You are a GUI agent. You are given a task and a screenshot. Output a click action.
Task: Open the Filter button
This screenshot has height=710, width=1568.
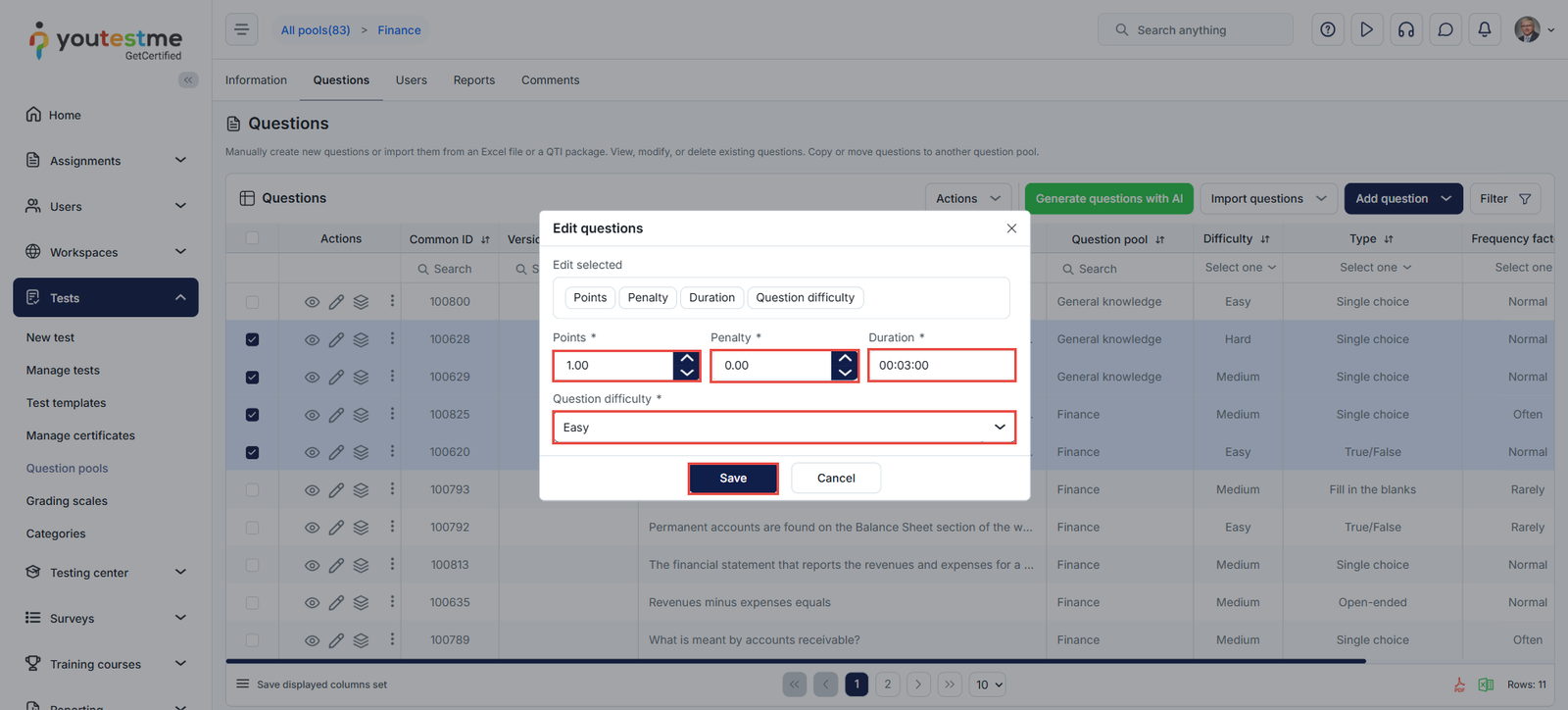pyautogui.click(x=1505, y=198)
